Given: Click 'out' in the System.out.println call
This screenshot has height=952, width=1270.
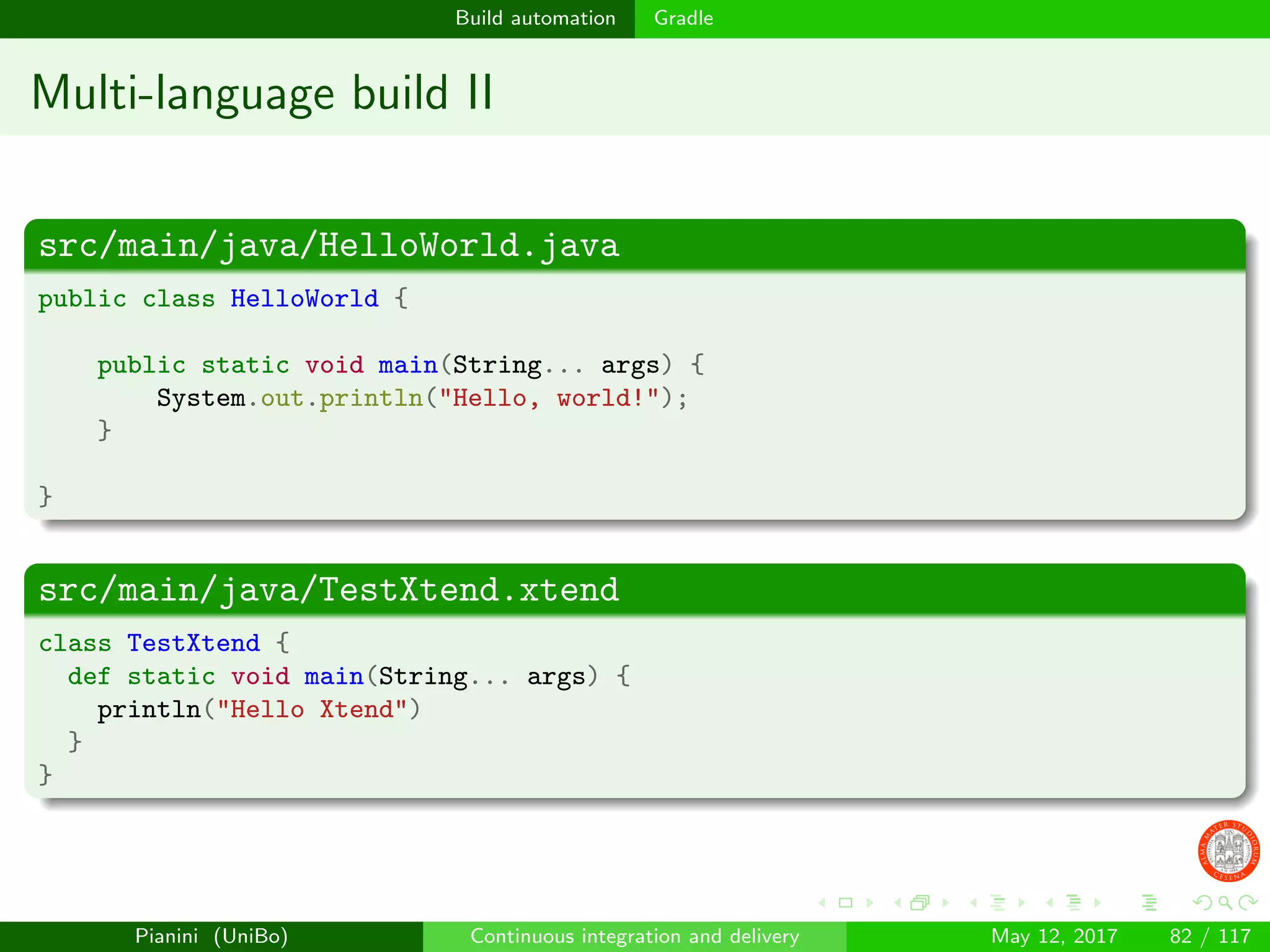Looking at the screenshot, I should point(282,399).
